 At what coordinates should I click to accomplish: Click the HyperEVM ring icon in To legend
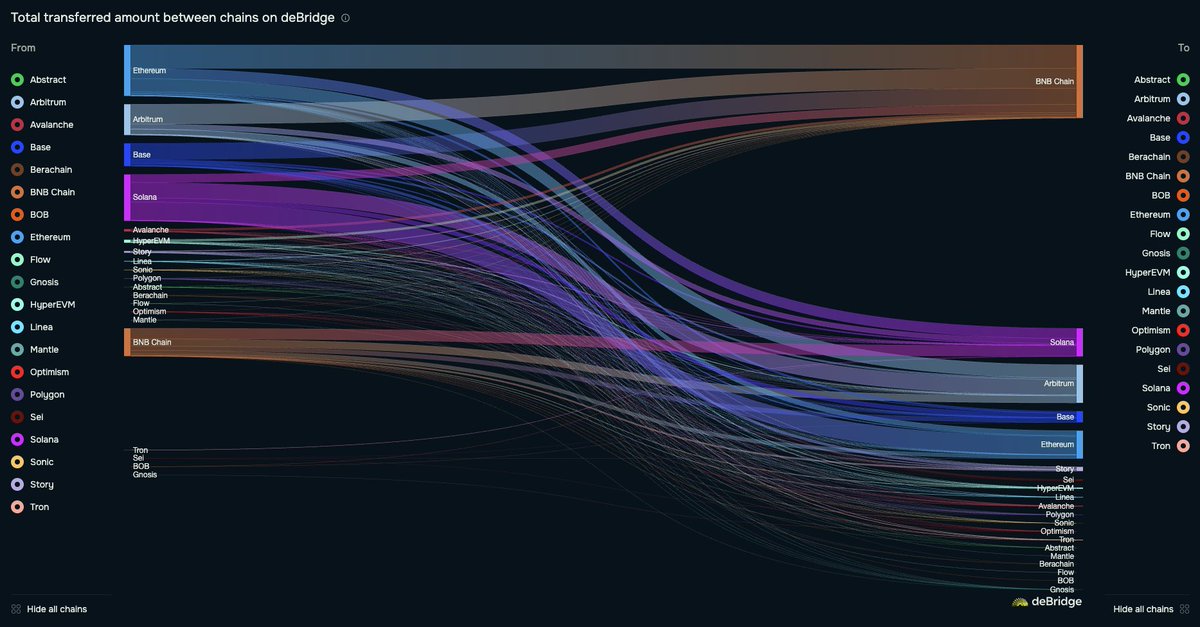(x=1183, y=273)
